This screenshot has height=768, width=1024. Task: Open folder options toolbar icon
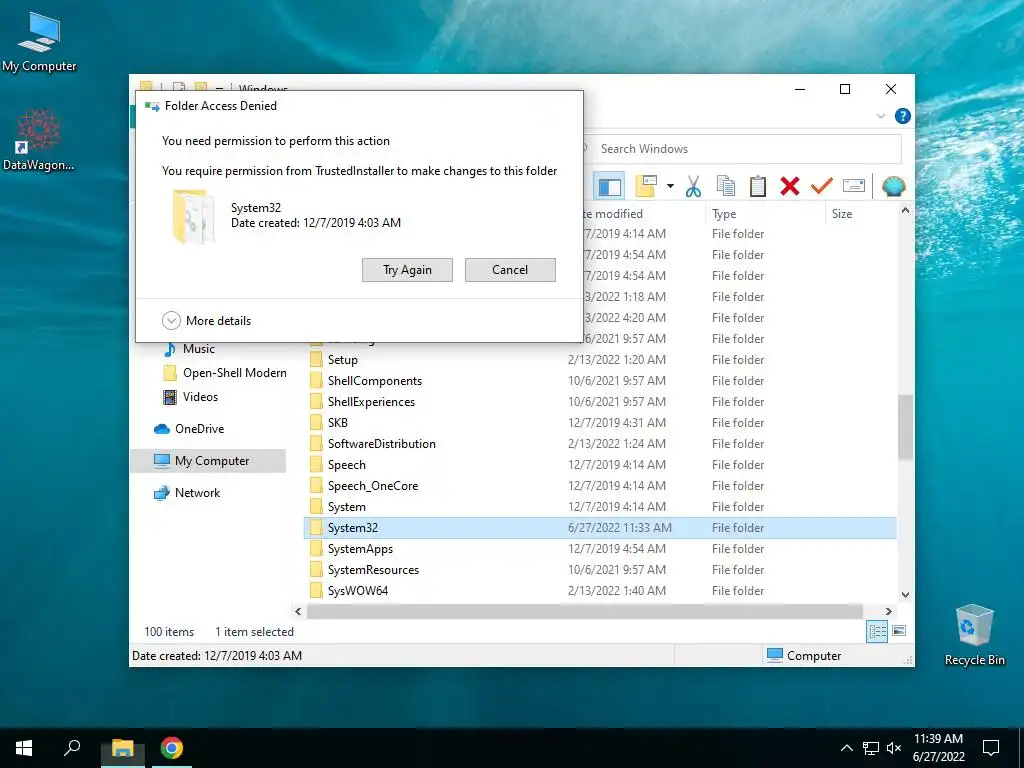[x=646, y=186]
